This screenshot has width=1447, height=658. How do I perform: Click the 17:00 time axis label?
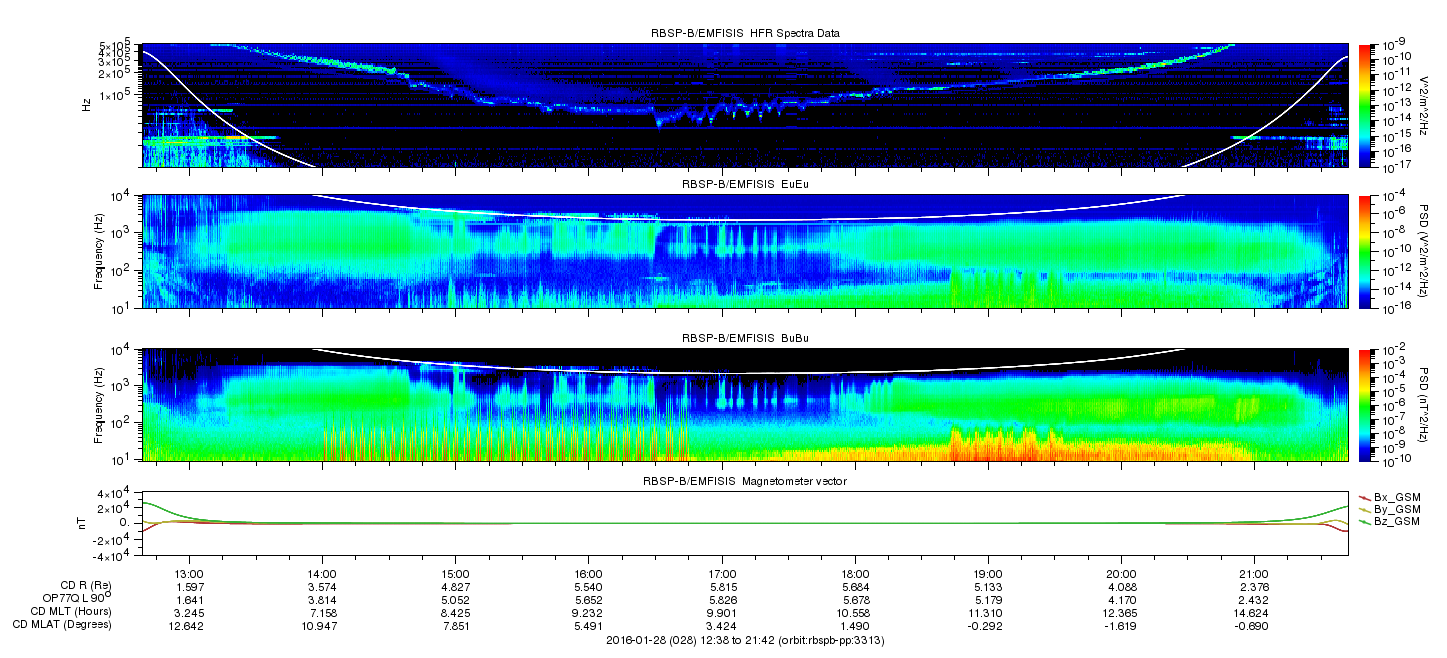pos(721,573)
